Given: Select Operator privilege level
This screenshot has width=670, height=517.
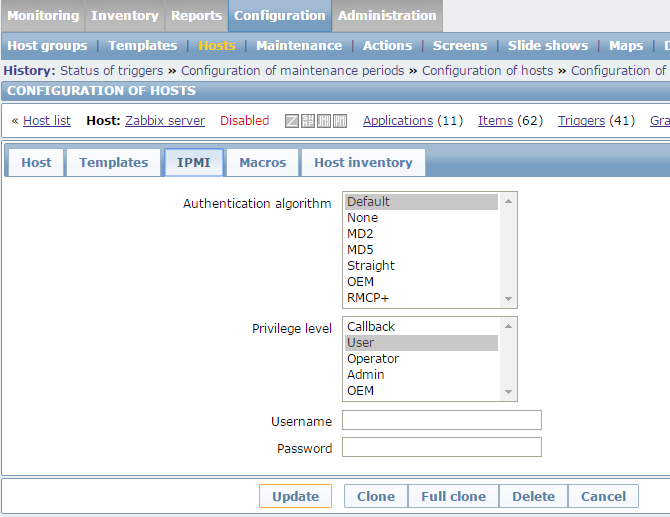Looking at the screenshot, I should pyautogui.click(x=421, y=359).
